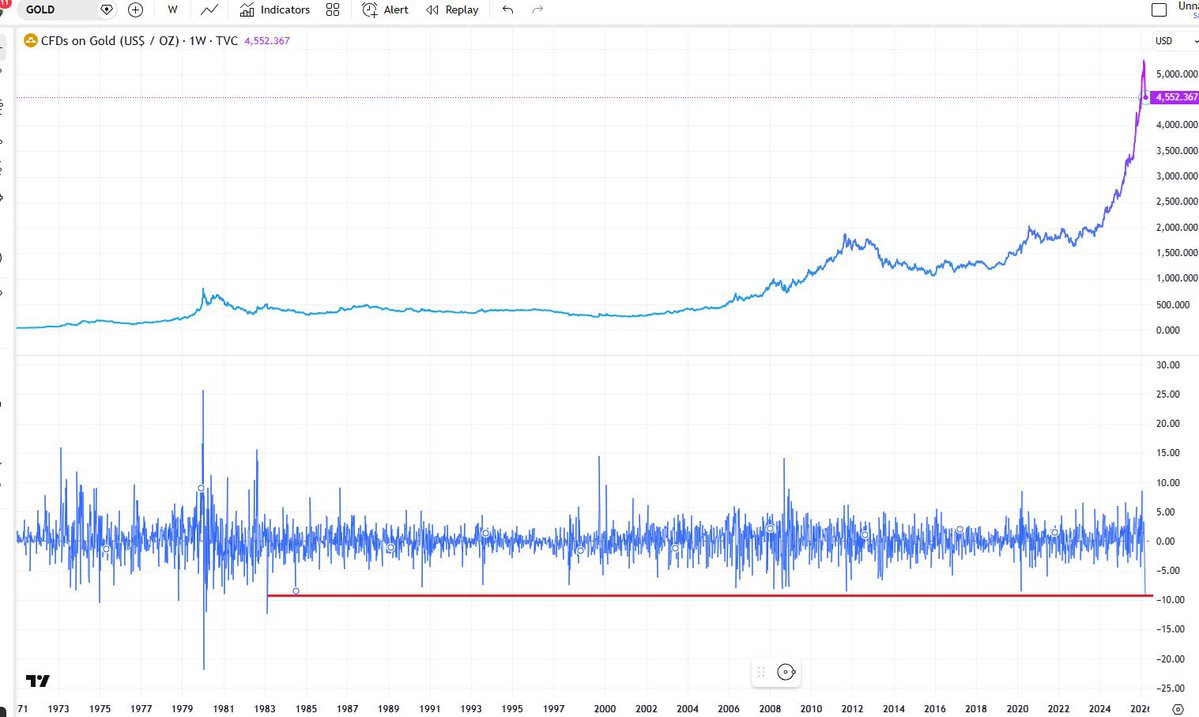
Task: Add a comparison symbol with the plus icon
Action: click(x=135, y=10)
